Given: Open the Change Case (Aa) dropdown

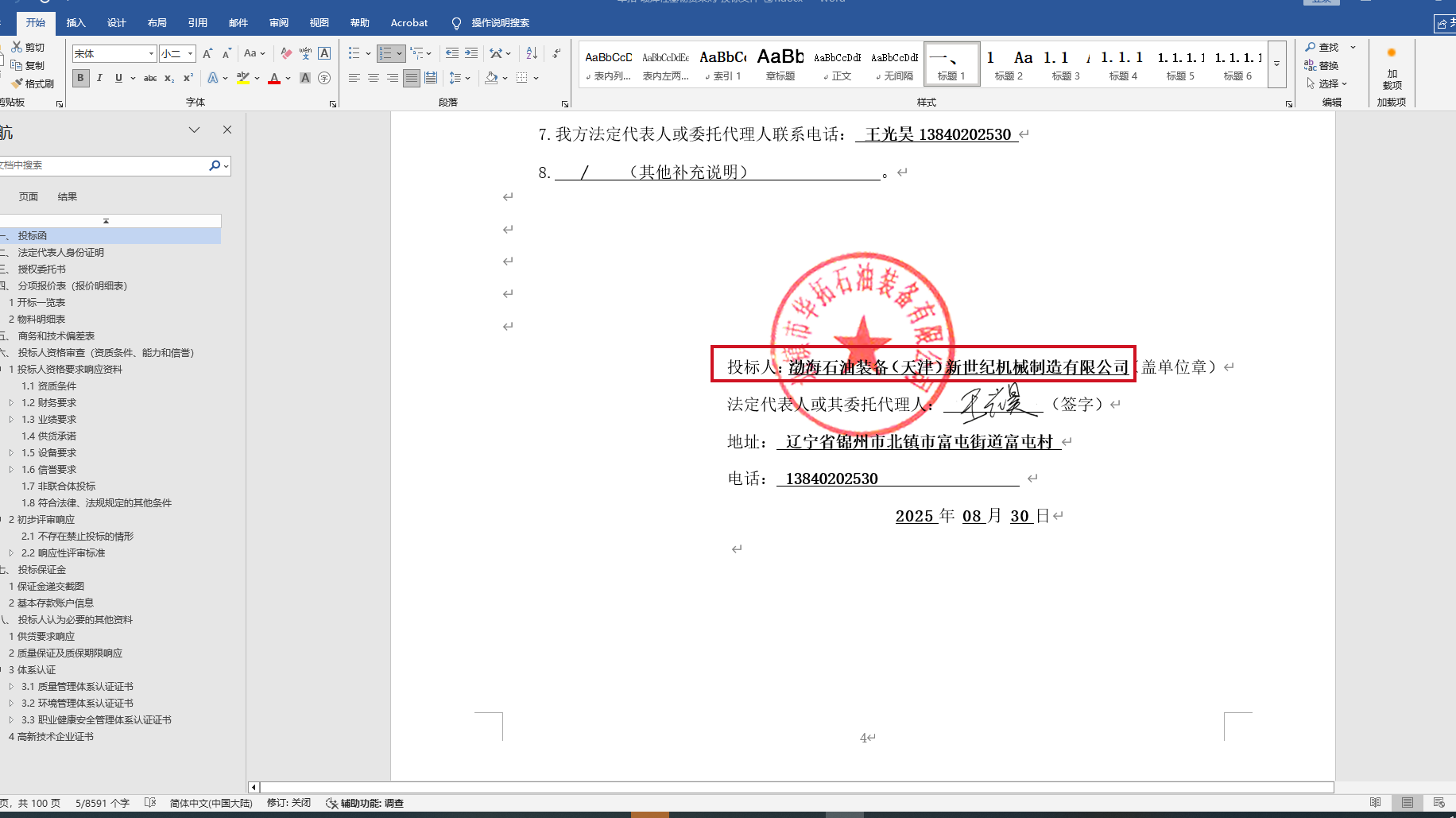Looking at the screenshot, I should coord(254,53).
